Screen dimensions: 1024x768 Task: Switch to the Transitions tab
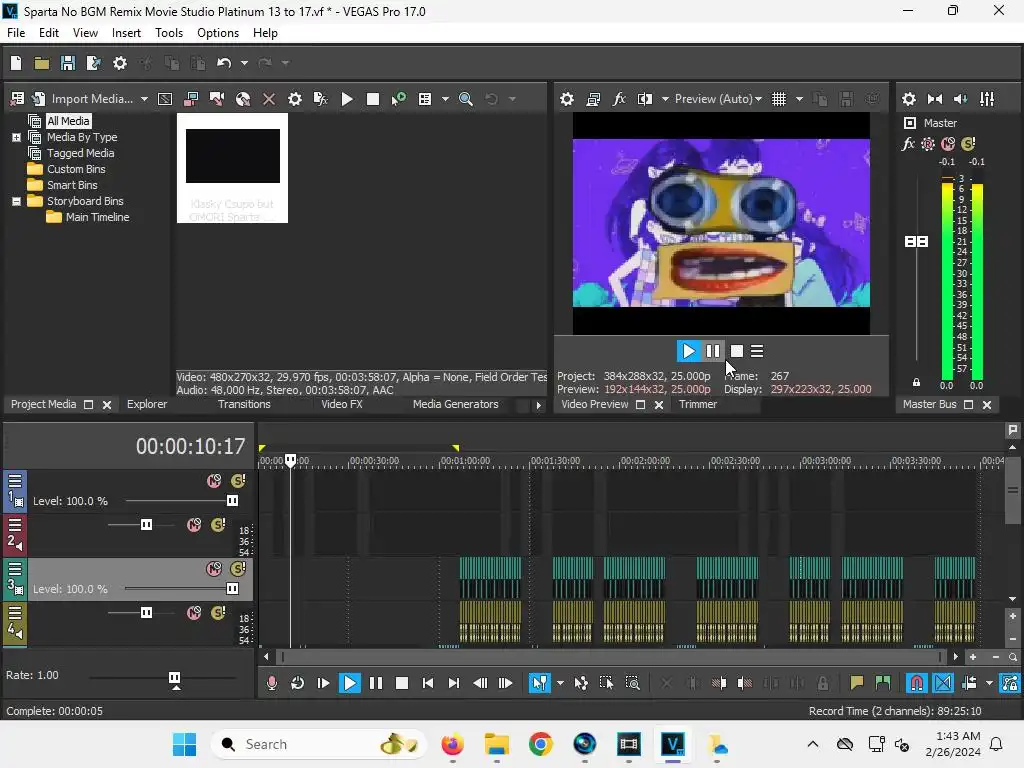(244, 404)
